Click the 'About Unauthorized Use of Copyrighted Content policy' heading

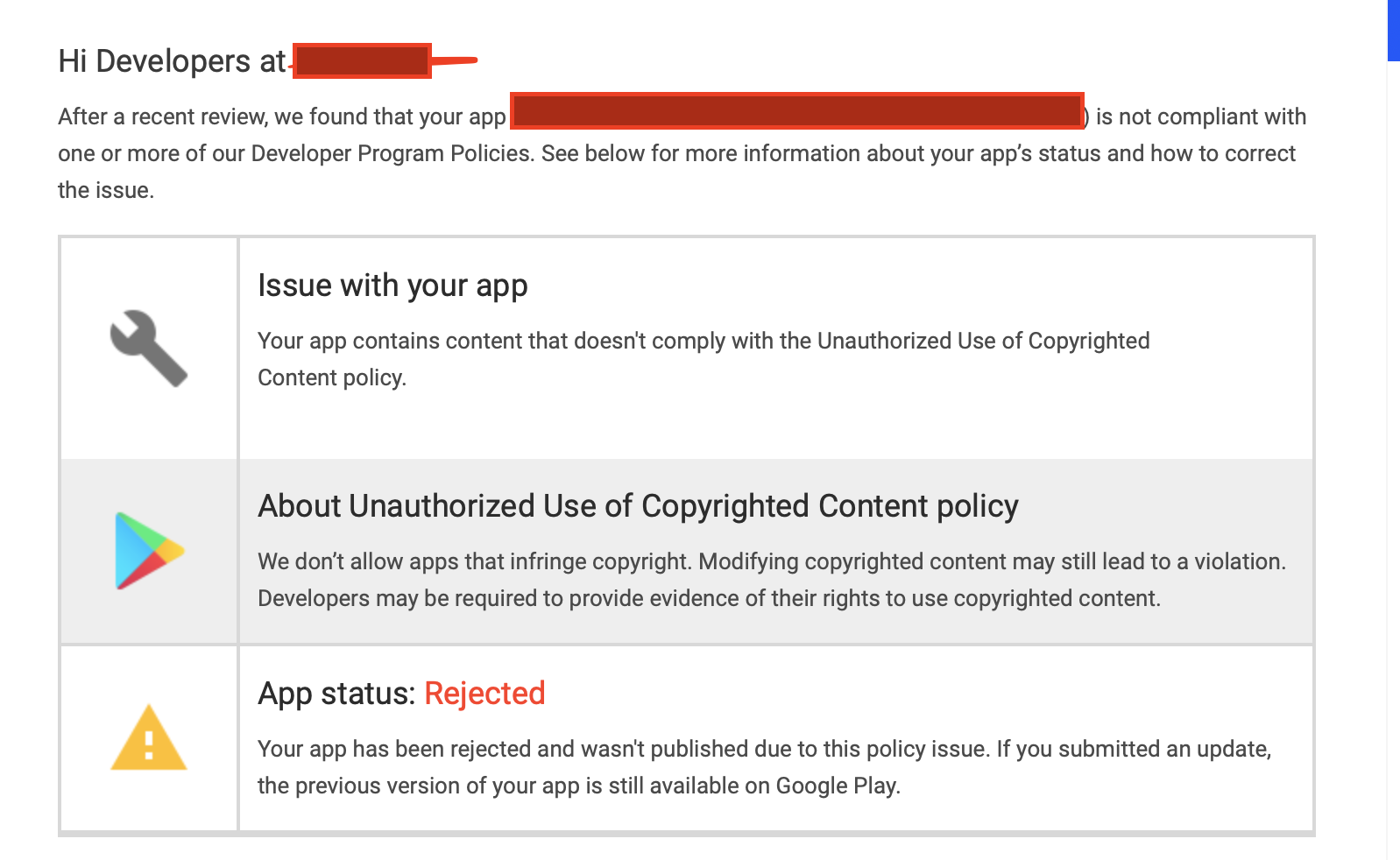638,506
